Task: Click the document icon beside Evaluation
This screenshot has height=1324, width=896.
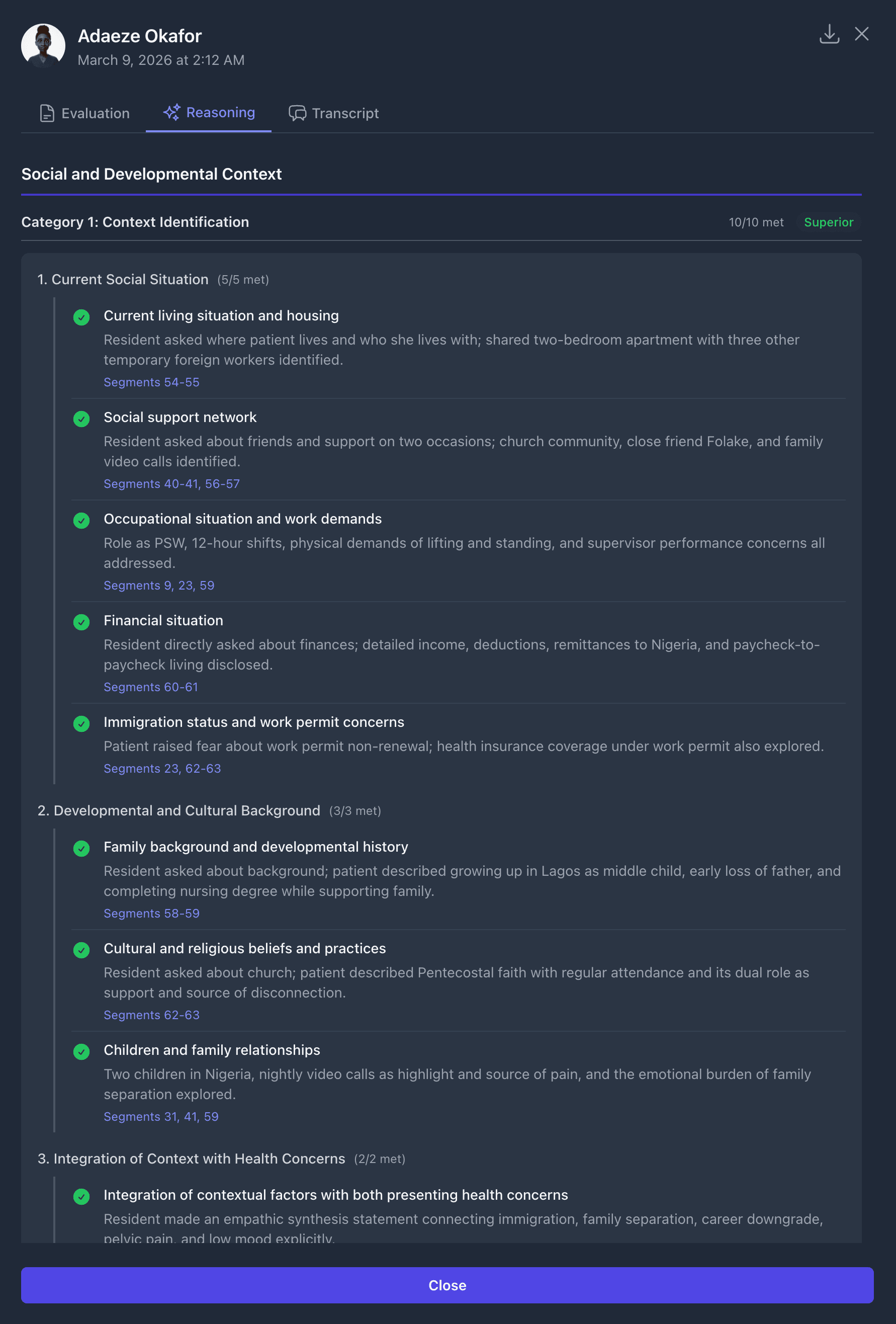Action: (x=47, y=113)
